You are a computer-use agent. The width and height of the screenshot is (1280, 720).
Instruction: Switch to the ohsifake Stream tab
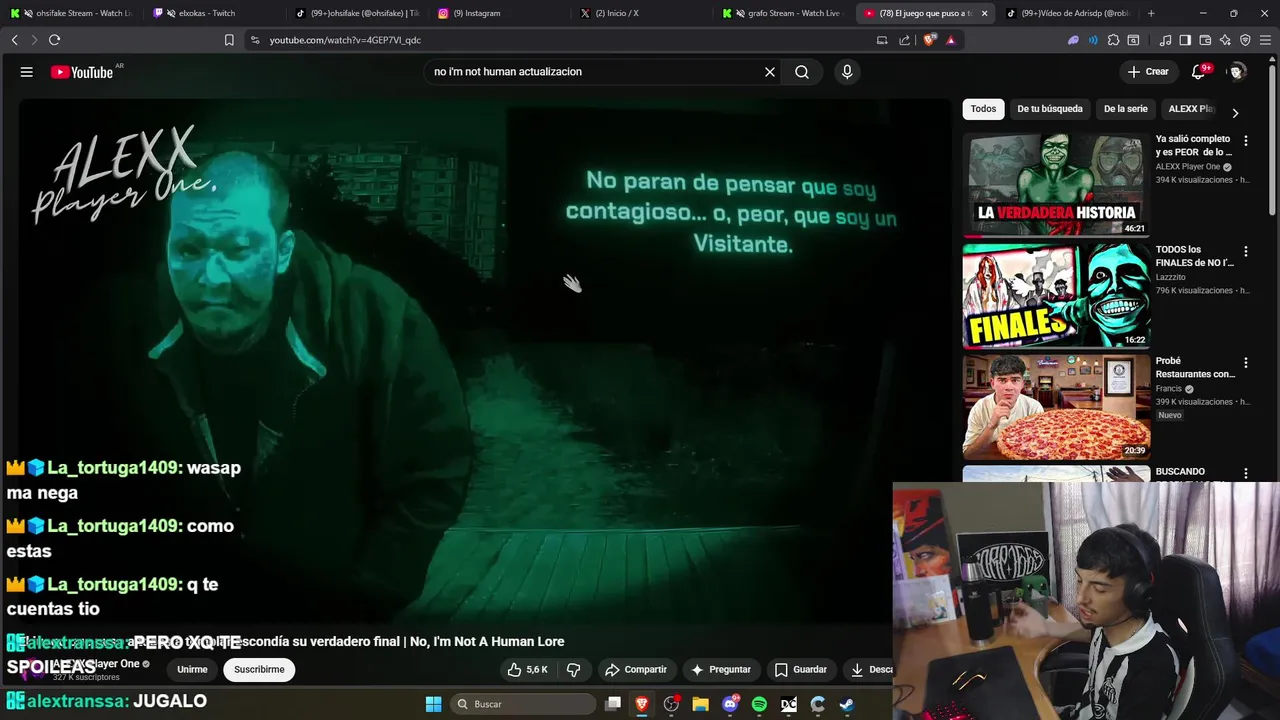click(x=72, y=13)
